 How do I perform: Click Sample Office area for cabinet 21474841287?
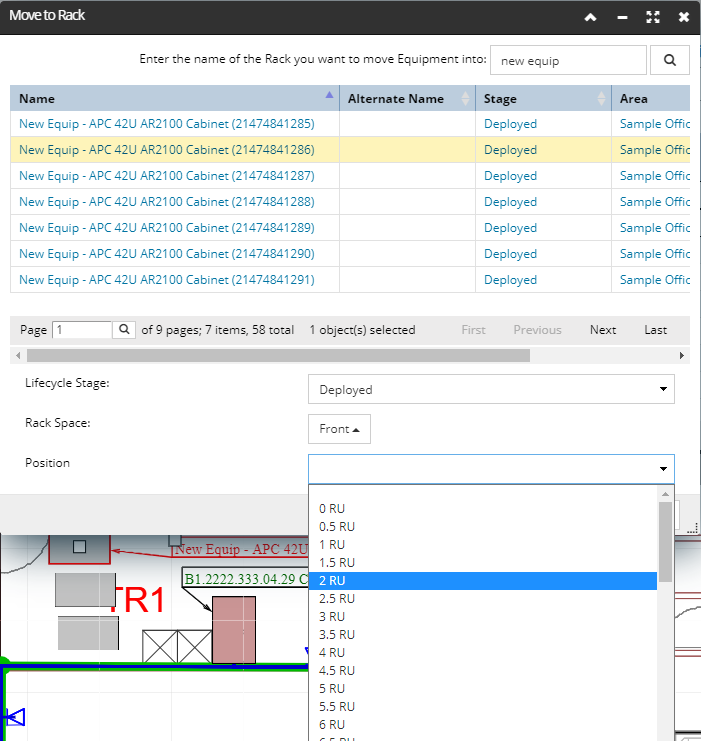pos(655,176)
